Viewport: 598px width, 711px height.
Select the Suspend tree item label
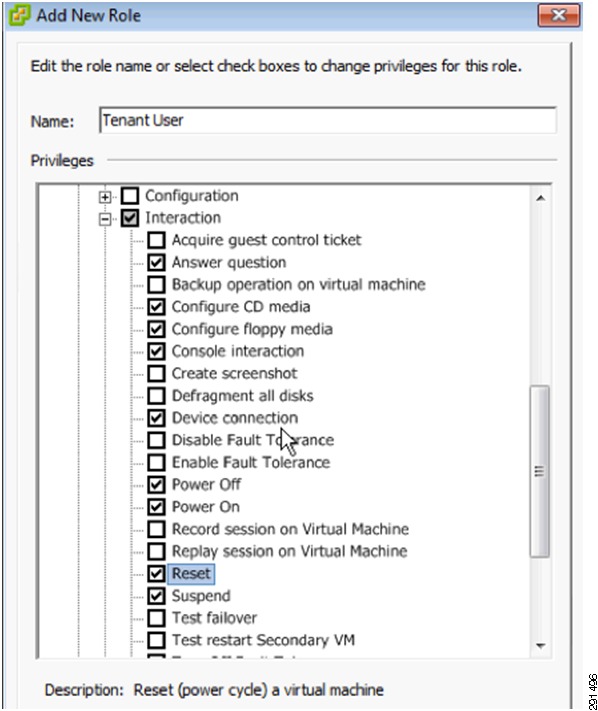click(201, 596)
